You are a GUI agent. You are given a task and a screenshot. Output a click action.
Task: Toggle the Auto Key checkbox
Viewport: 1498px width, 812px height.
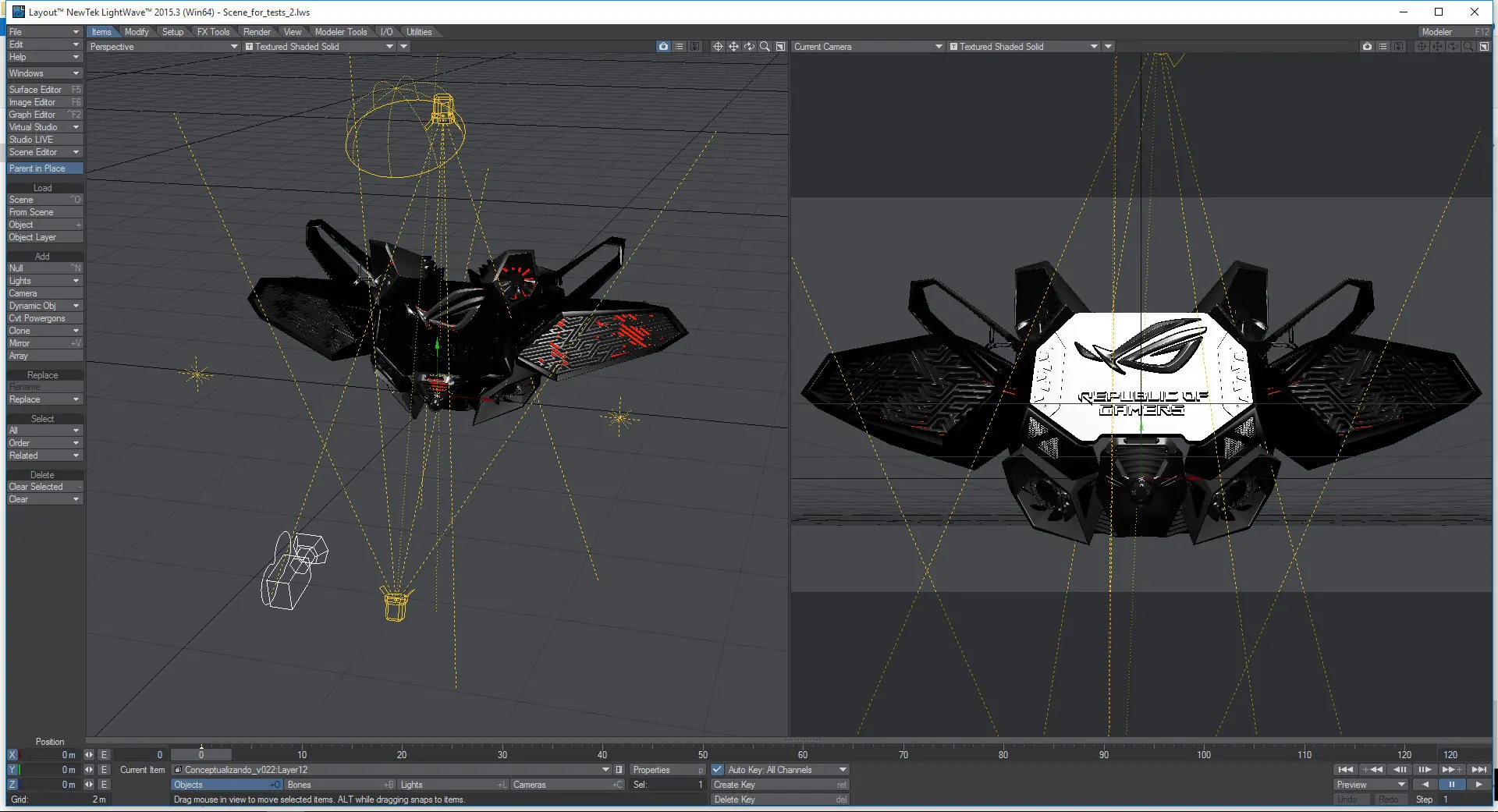point(718,770)
